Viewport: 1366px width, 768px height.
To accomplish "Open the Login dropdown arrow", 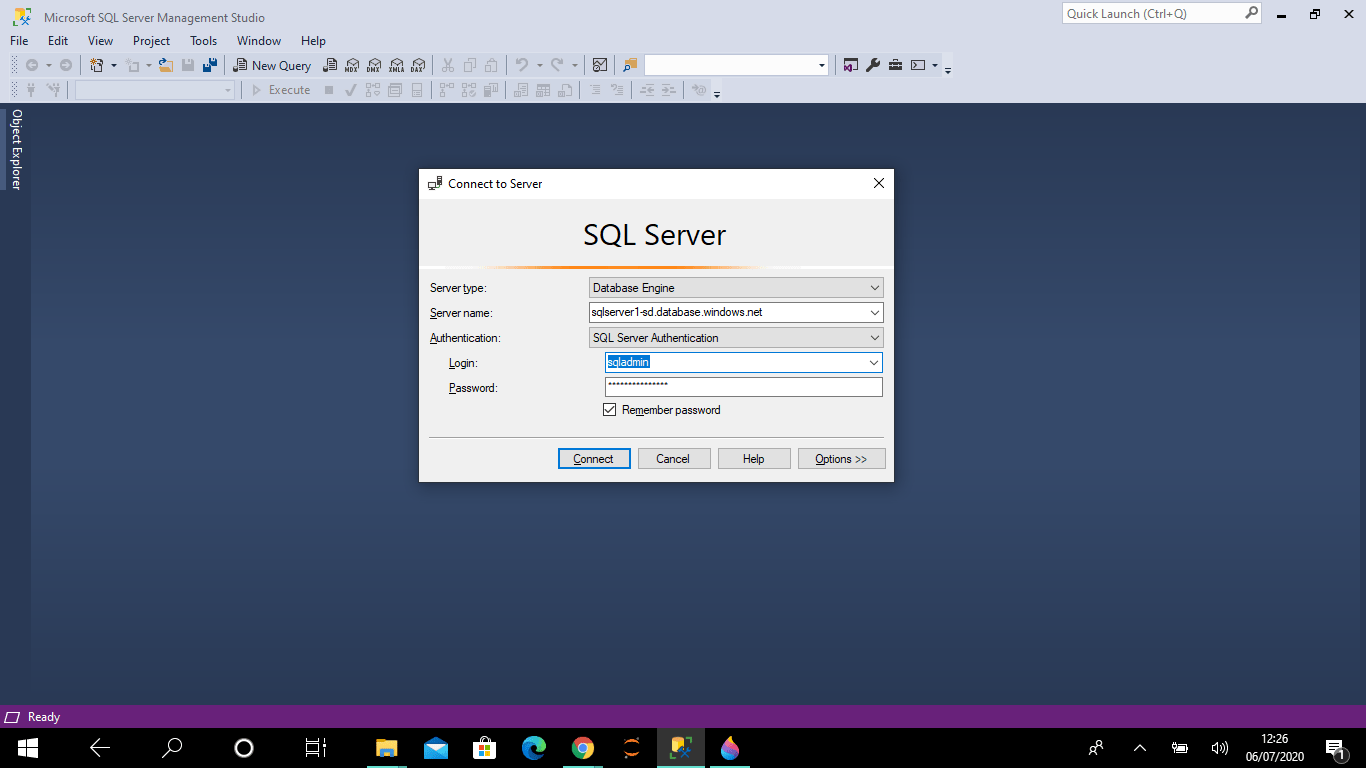I will click(874, 363).
